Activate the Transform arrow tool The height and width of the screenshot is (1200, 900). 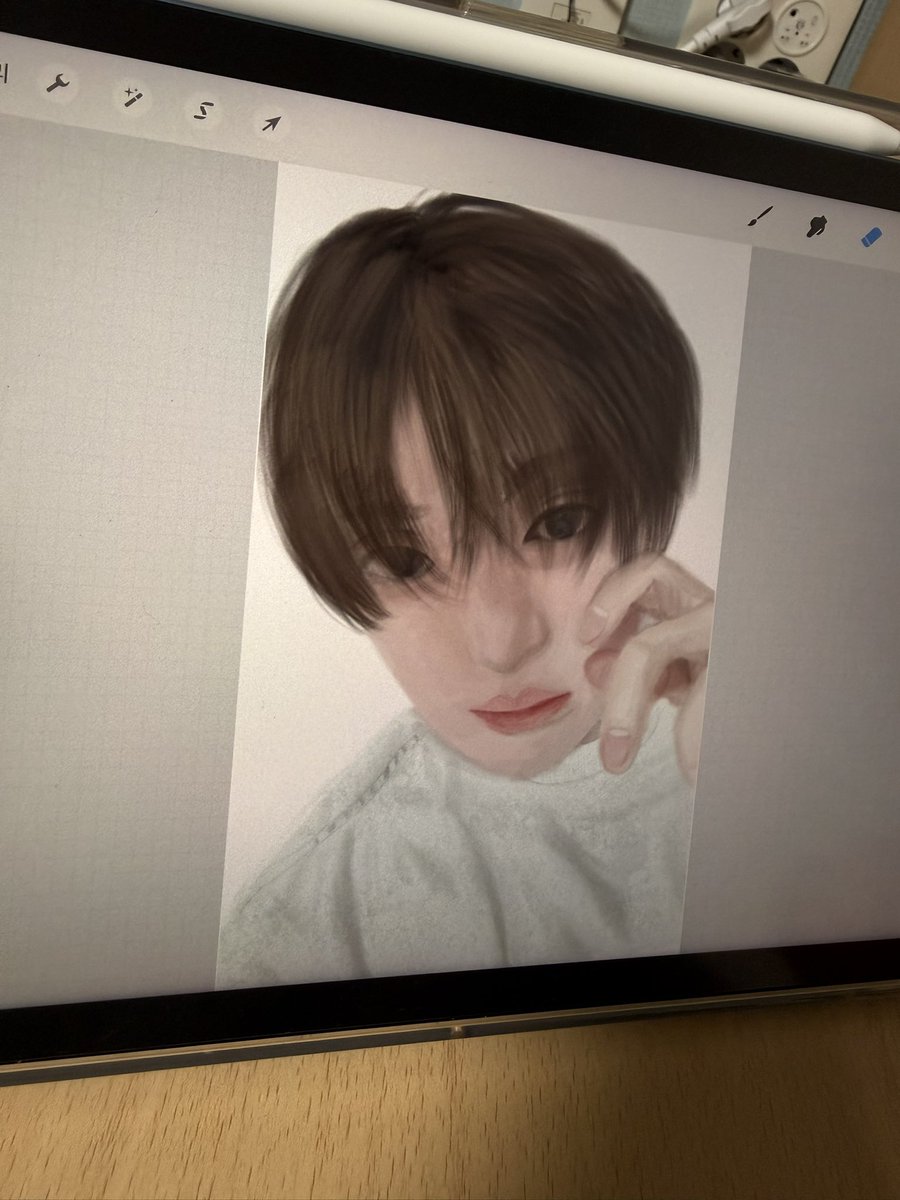click(271, 124)
